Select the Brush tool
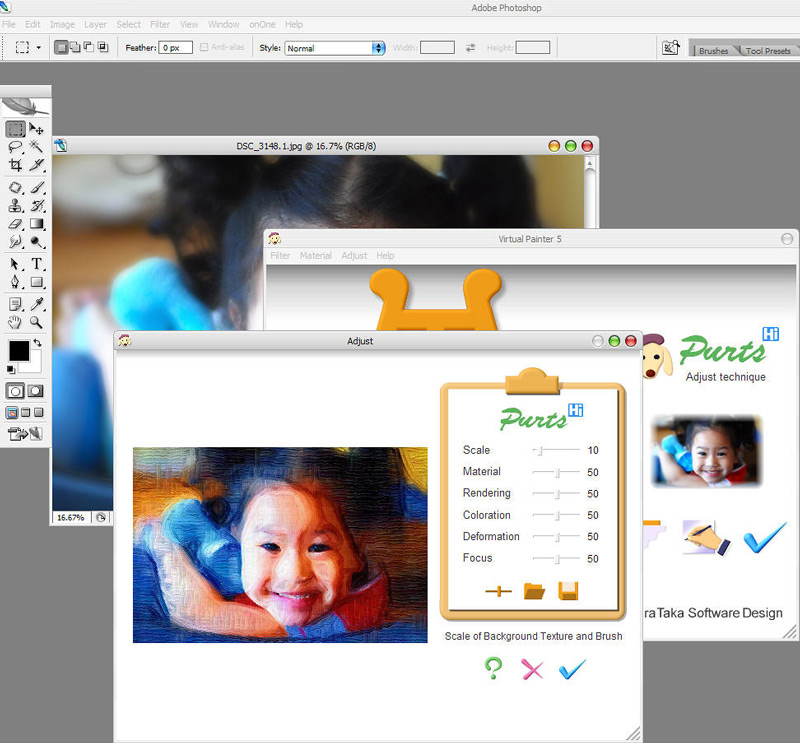This screenshot has height=743, width=800. 36,188
